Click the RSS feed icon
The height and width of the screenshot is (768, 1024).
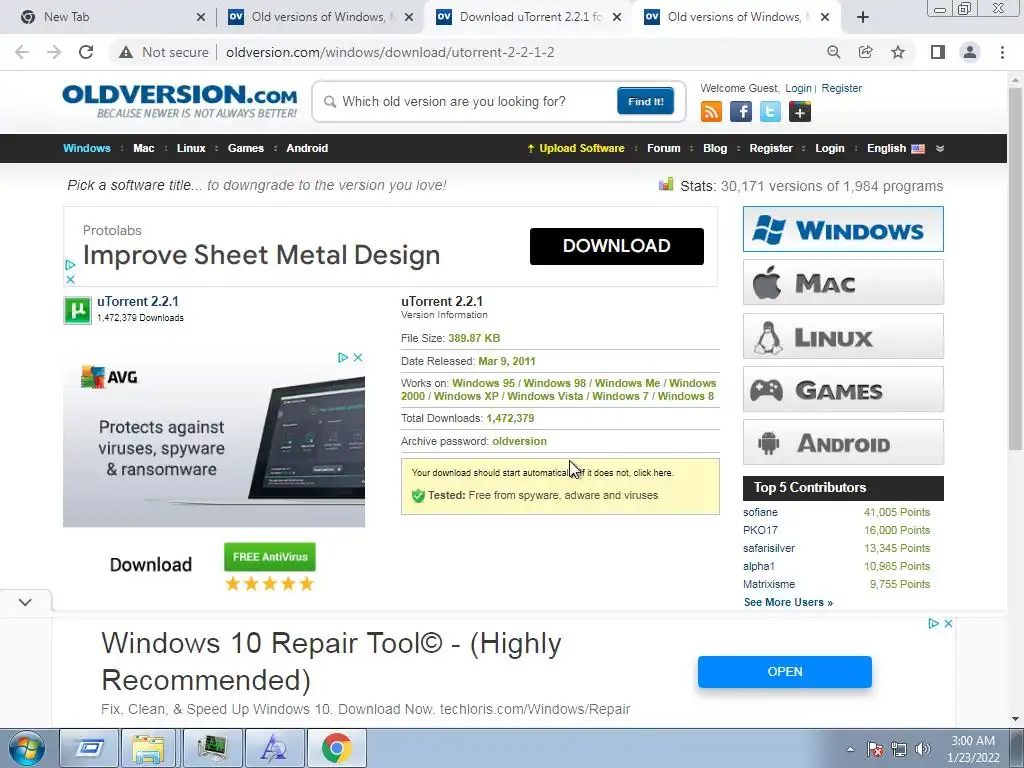[711, 112]
